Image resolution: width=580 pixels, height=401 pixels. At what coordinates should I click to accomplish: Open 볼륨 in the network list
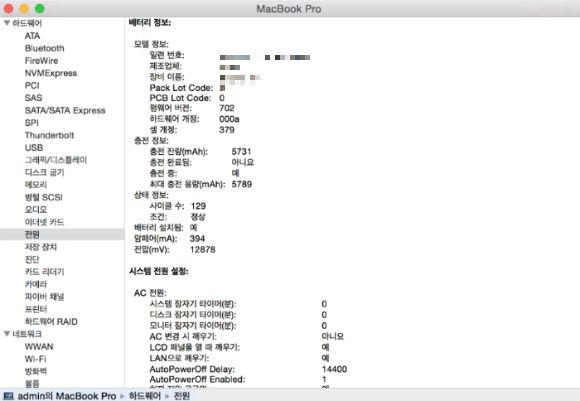pyautogui.click(x=32, y=384)
